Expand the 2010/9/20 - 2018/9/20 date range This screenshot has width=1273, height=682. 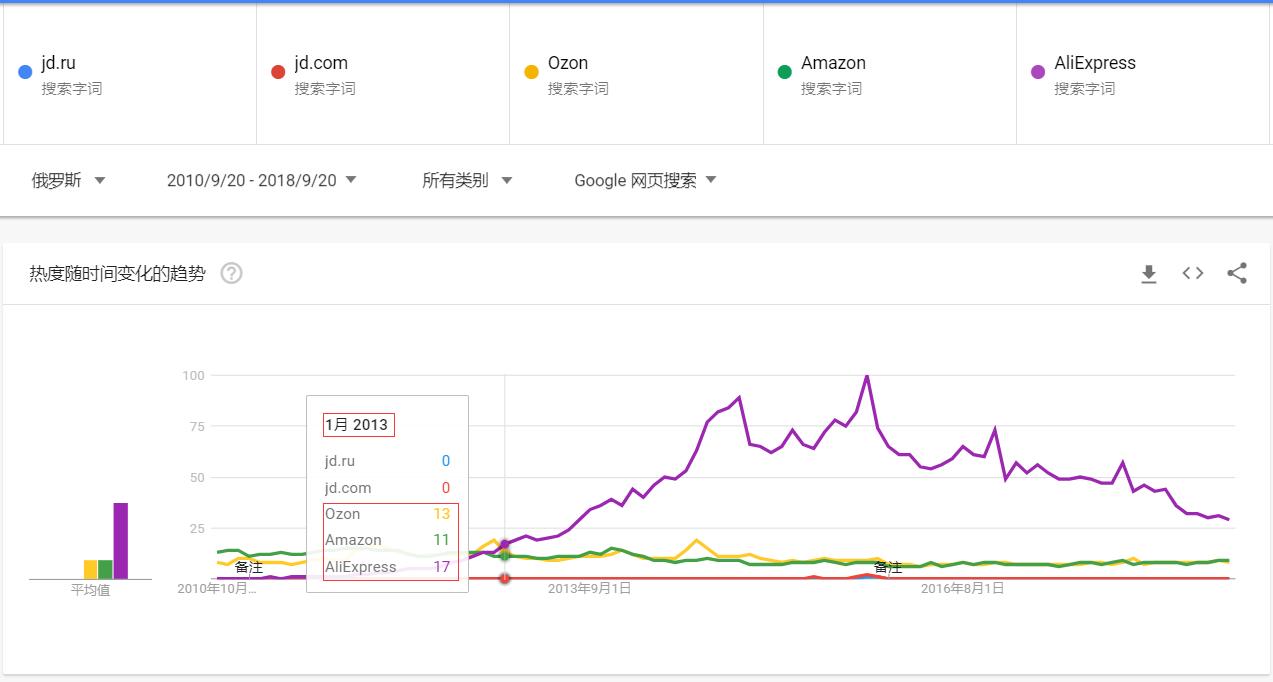[x=261, y=180]
